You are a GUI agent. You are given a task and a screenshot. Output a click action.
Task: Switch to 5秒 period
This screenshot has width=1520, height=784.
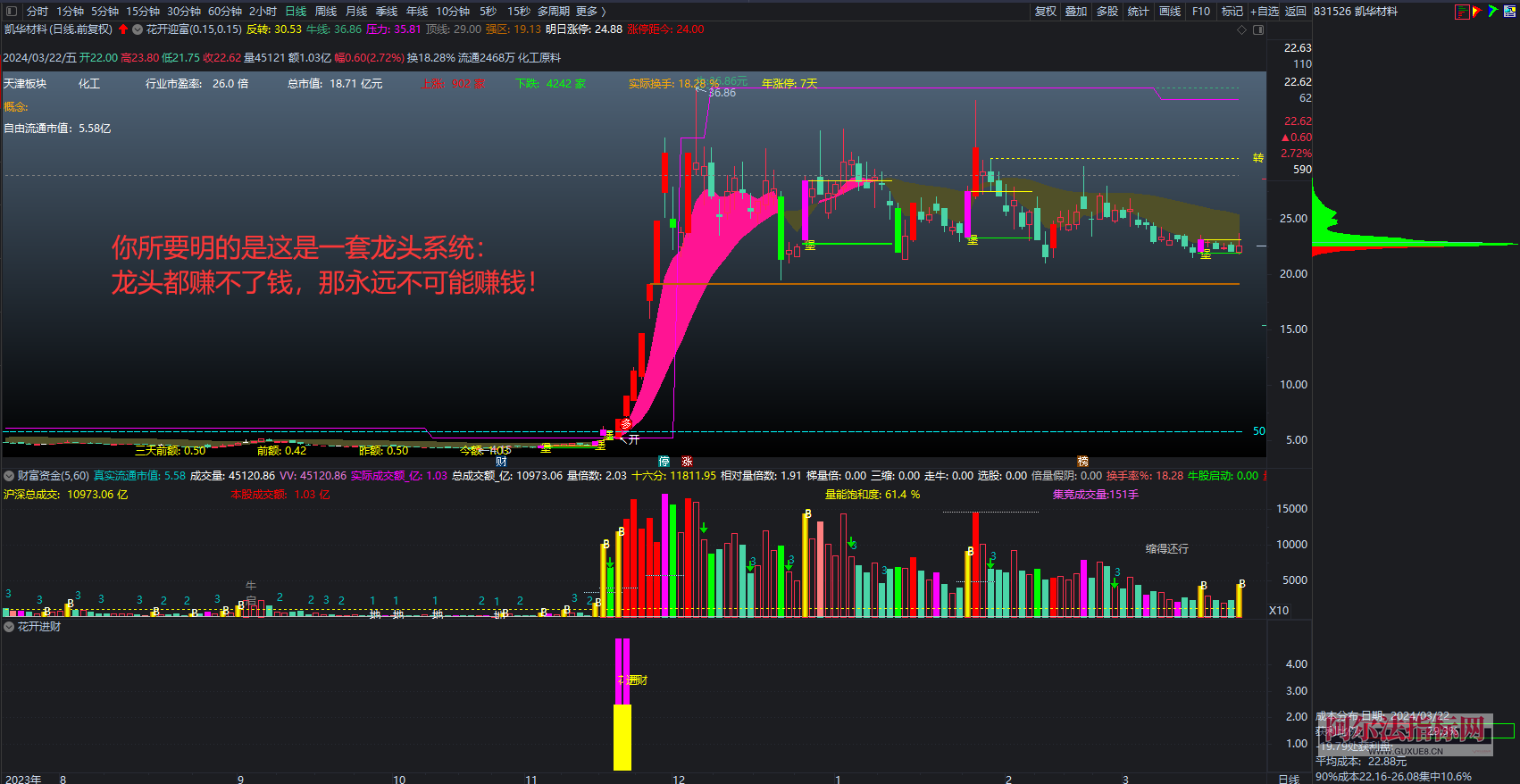[488, 11]
